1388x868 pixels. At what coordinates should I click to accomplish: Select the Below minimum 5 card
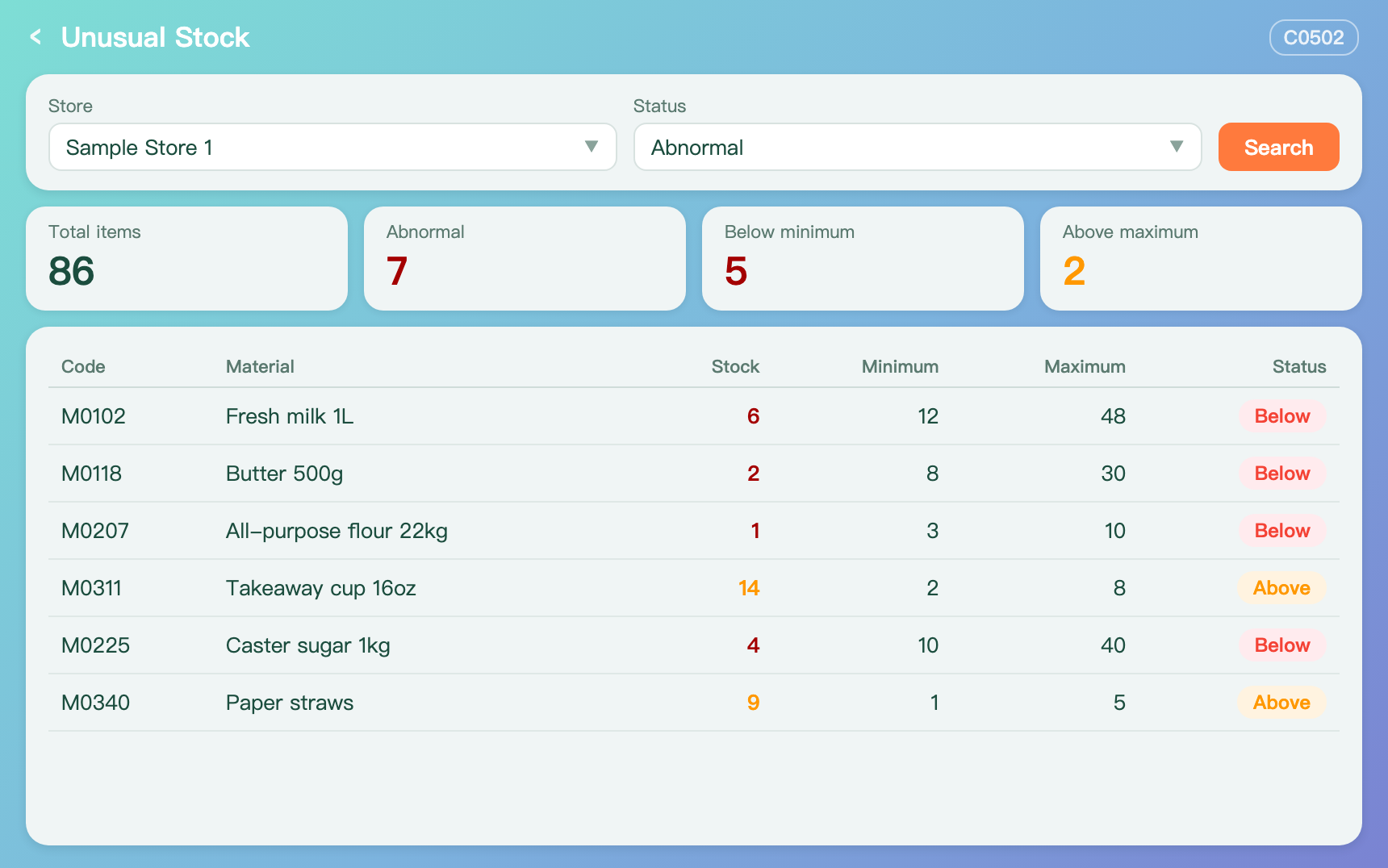coord(863,258)
